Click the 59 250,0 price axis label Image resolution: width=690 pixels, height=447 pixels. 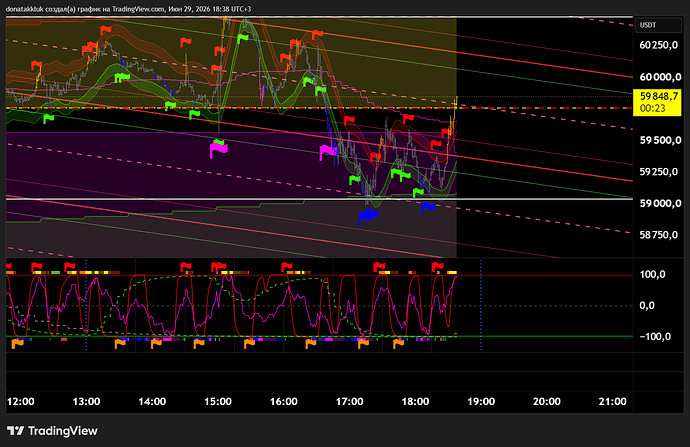658,172
